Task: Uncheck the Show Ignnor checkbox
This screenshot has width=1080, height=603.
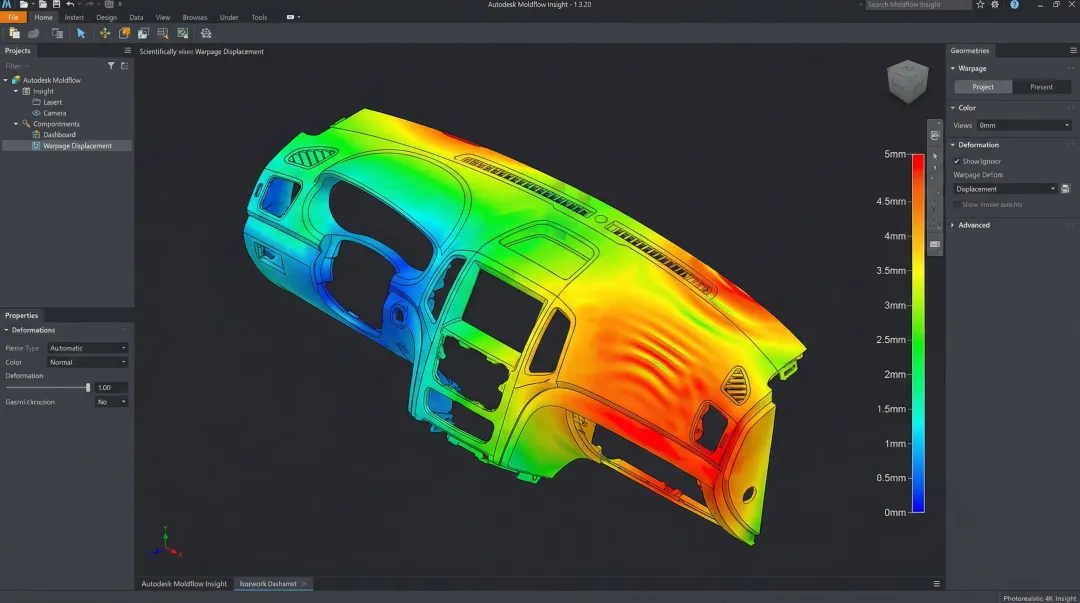Action: point(957,161)
